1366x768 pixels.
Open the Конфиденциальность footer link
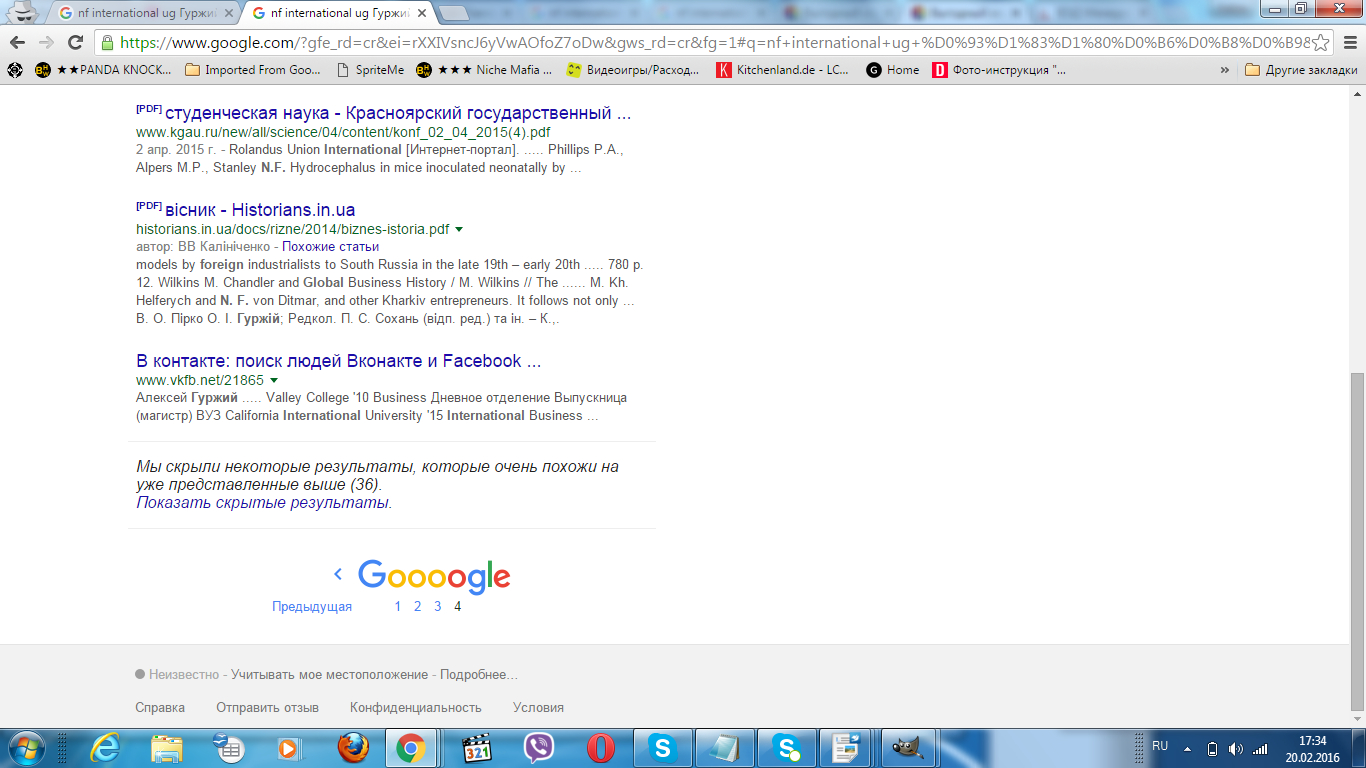click(x=416, y=707)
